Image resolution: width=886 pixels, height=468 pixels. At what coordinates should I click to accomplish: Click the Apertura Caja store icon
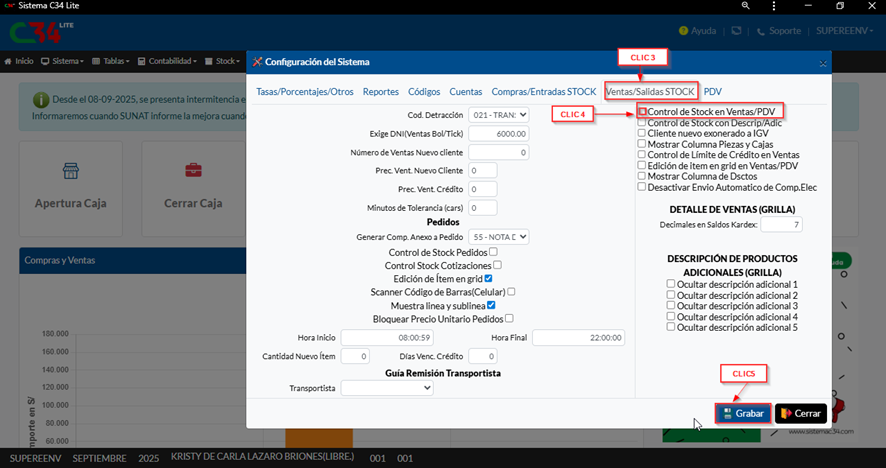tap(70, 171)
